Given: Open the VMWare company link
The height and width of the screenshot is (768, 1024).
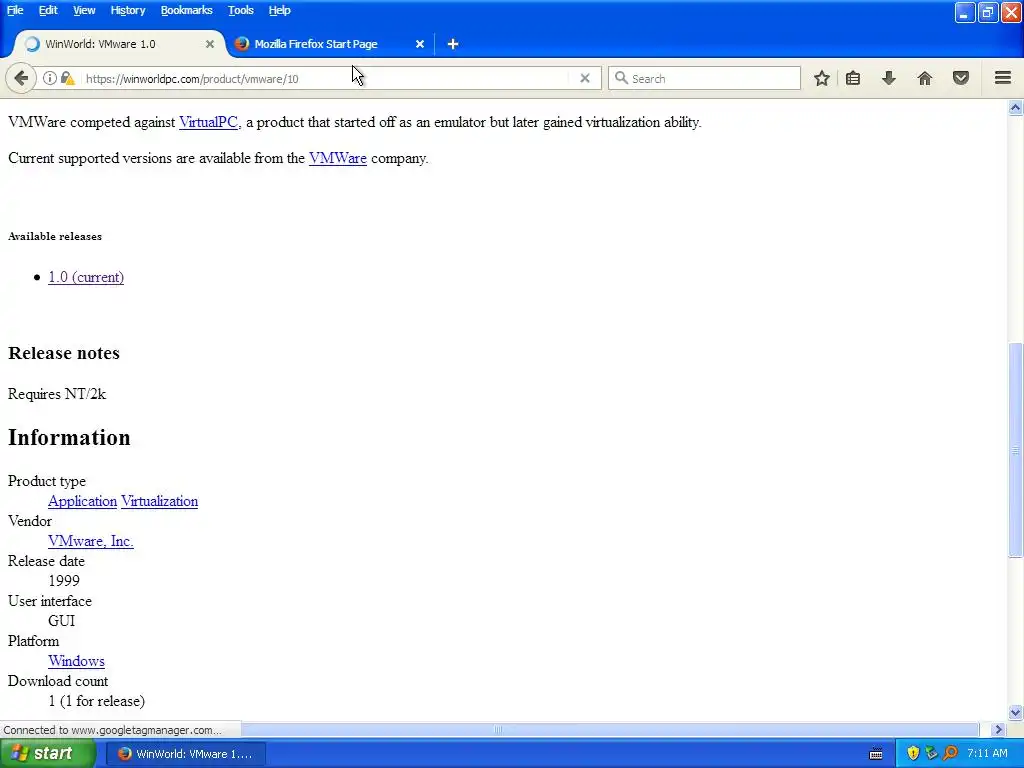Looking at the screenshot, I should tap(338, 158).
